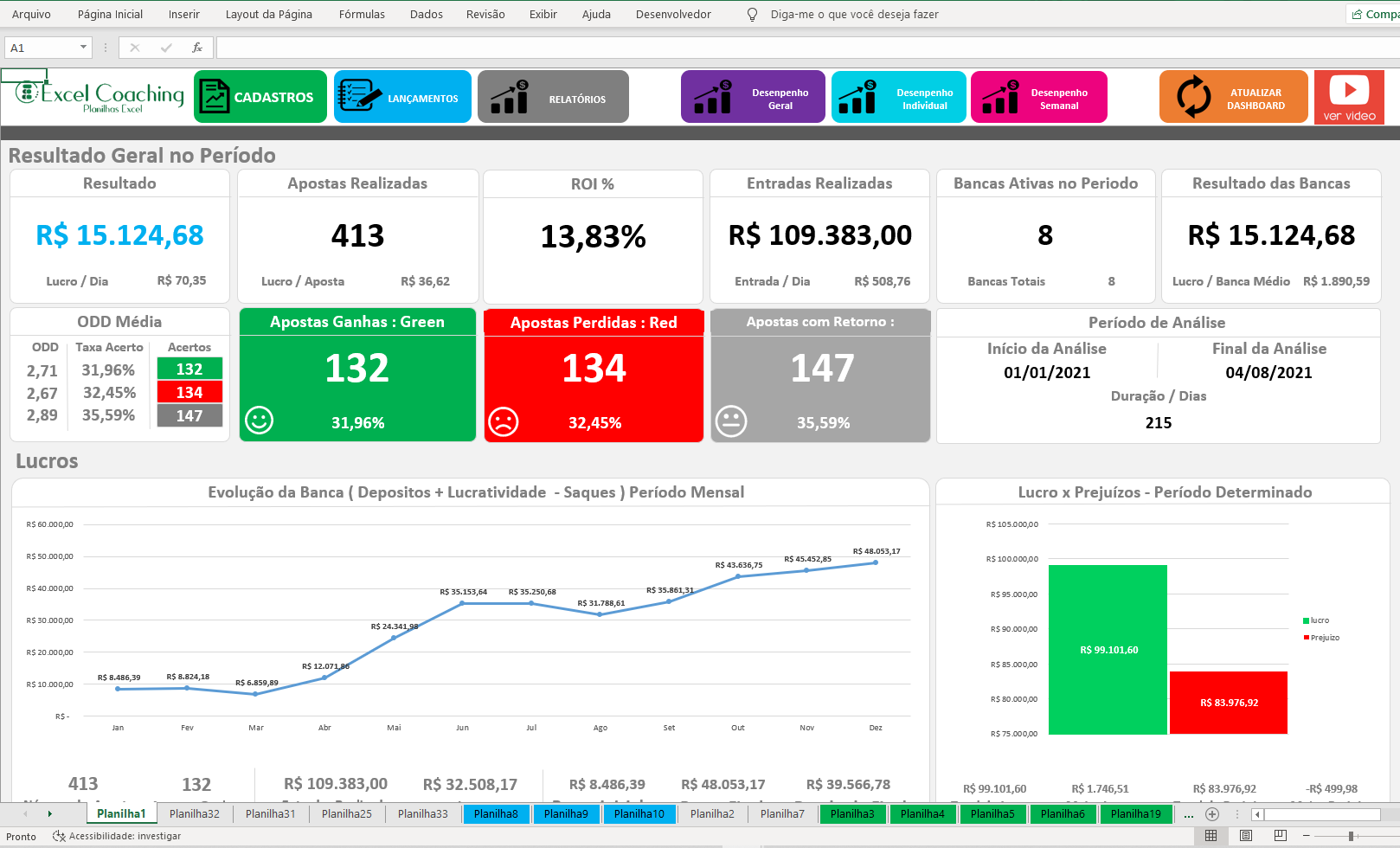Click the Relatórios bar chart icon

click(510, 96)
